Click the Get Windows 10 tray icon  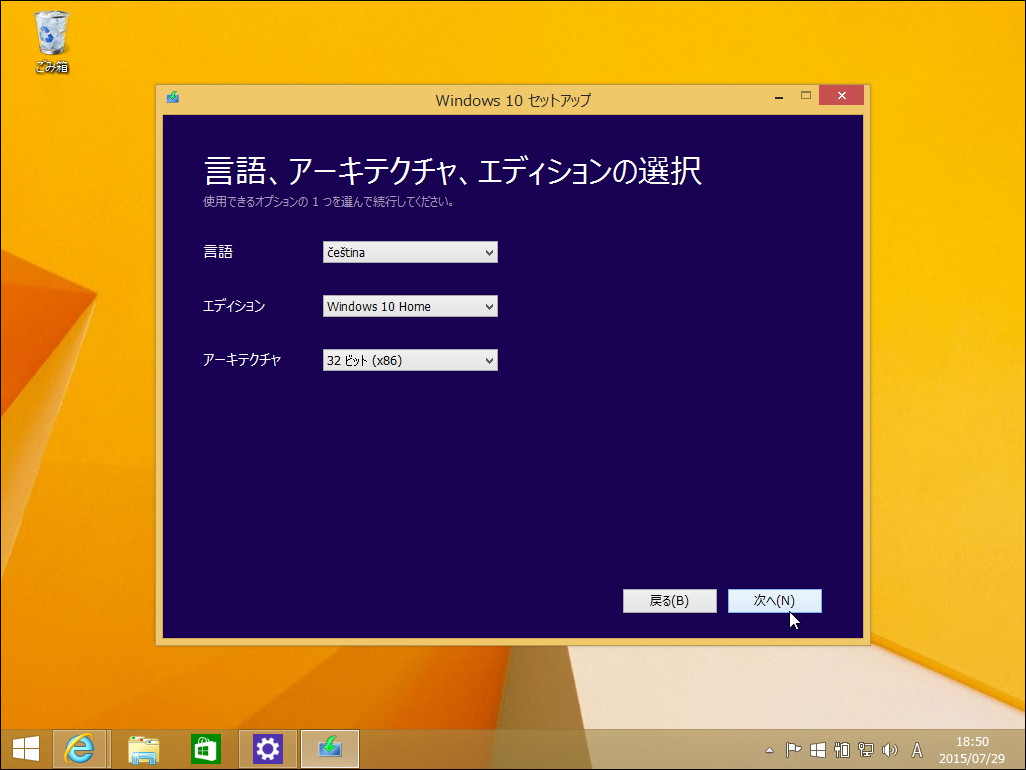[818, 749]
